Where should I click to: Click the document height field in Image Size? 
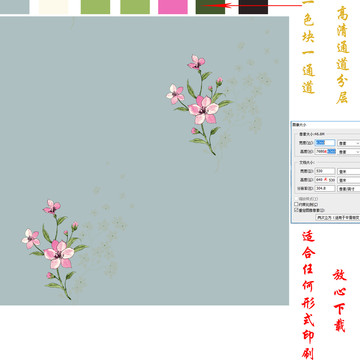pos(325,180)
